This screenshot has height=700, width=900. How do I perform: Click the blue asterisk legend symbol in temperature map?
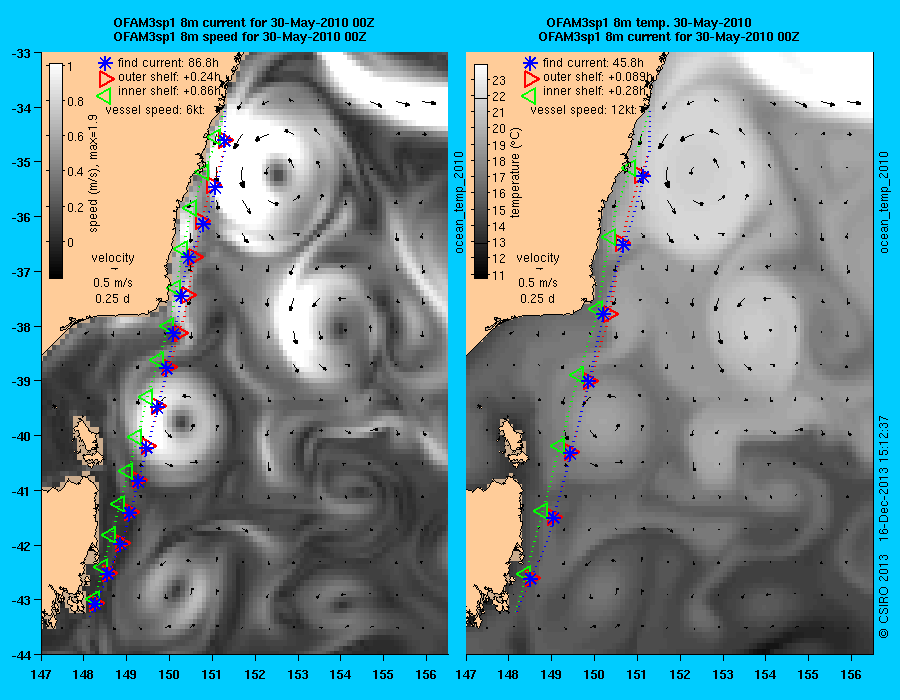[x=530, y=63]
